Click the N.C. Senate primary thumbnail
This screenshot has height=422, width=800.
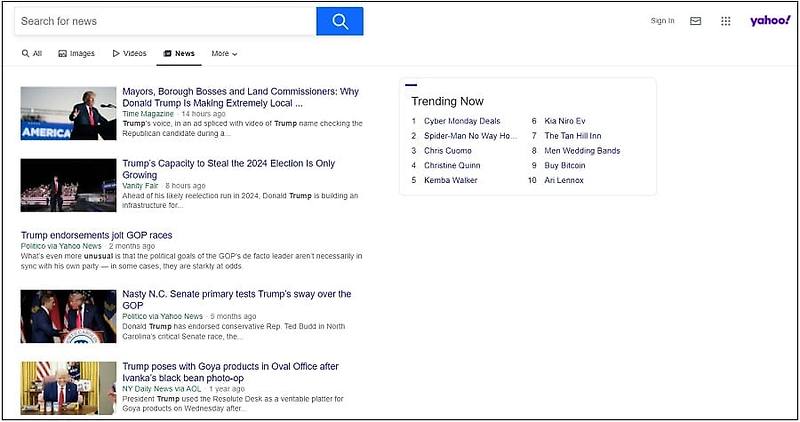68,316
